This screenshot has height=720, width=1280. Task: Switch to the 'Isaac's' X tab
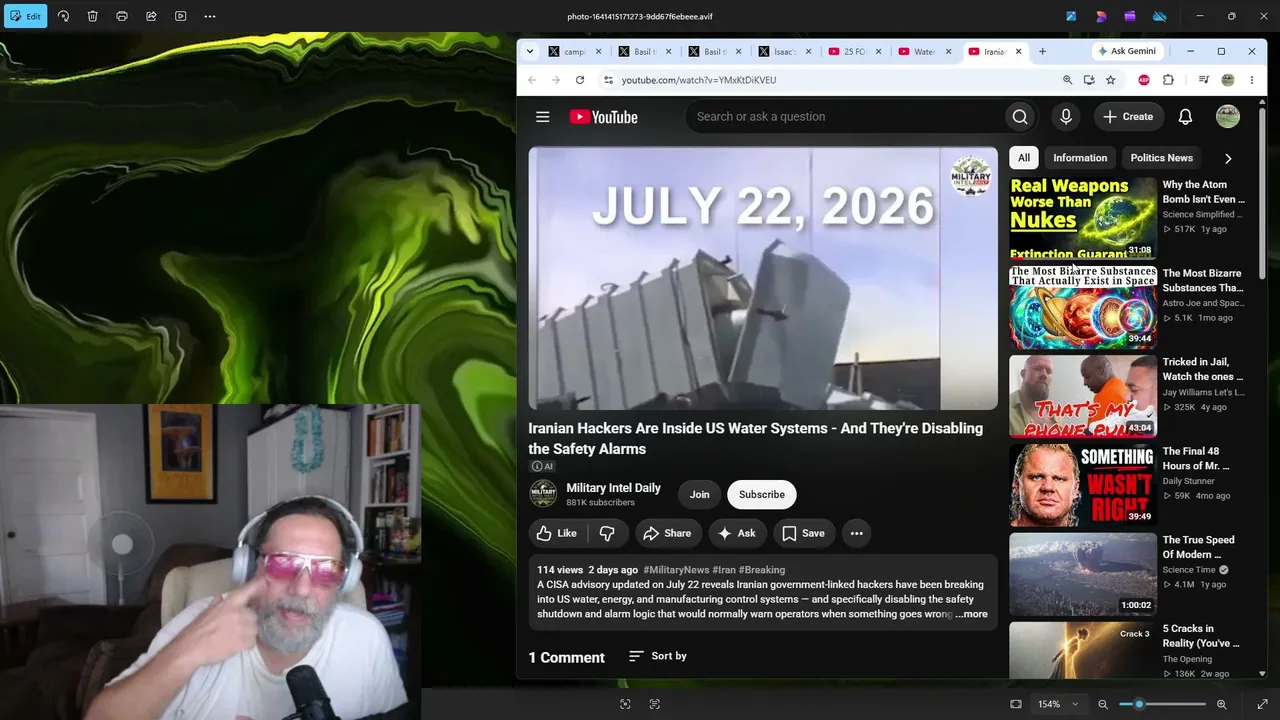[x=784, y=51]
